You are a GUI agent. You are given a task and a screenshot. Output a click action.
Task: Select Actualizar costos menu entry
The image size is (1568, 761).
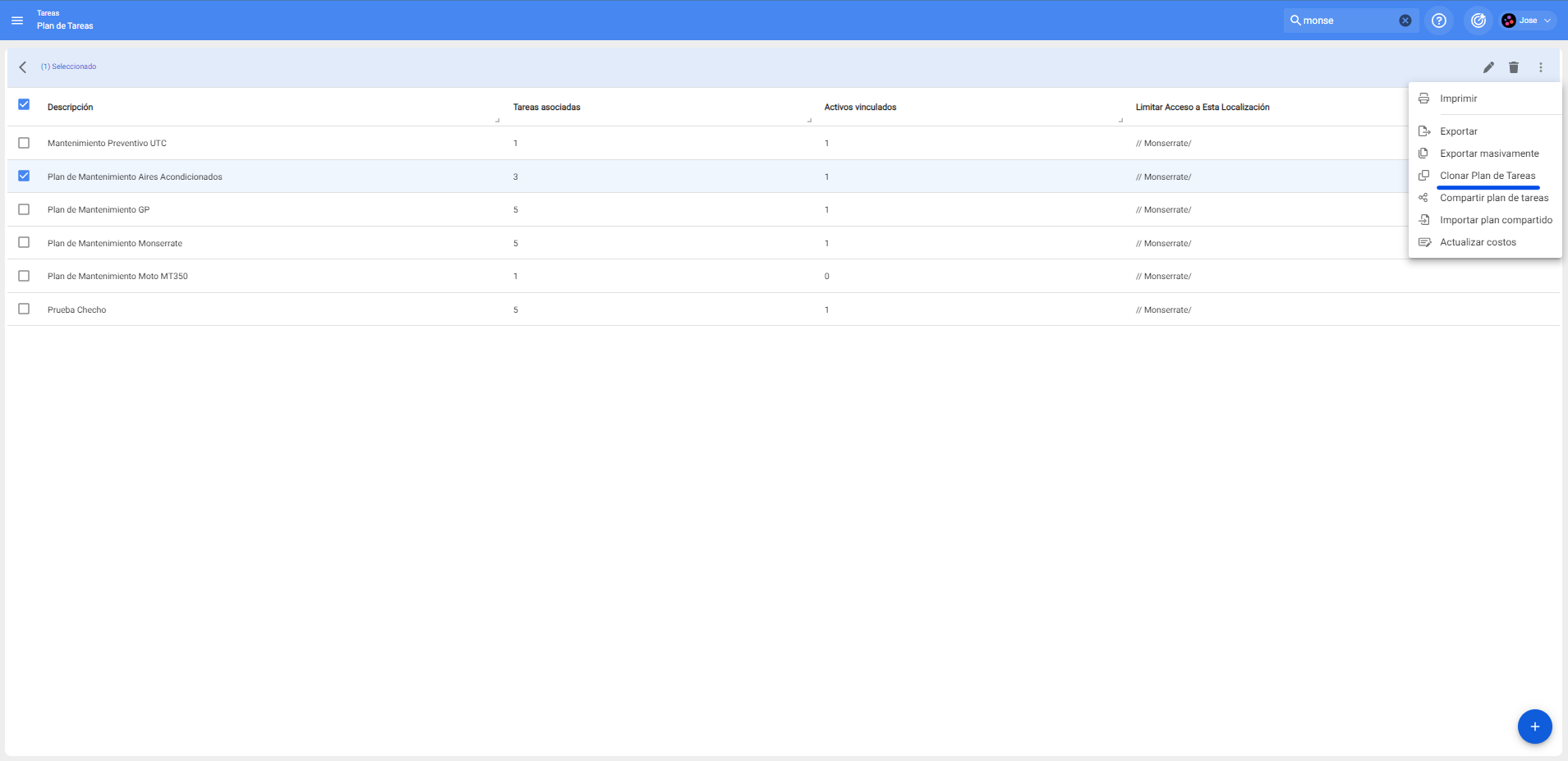[1477, 242]
